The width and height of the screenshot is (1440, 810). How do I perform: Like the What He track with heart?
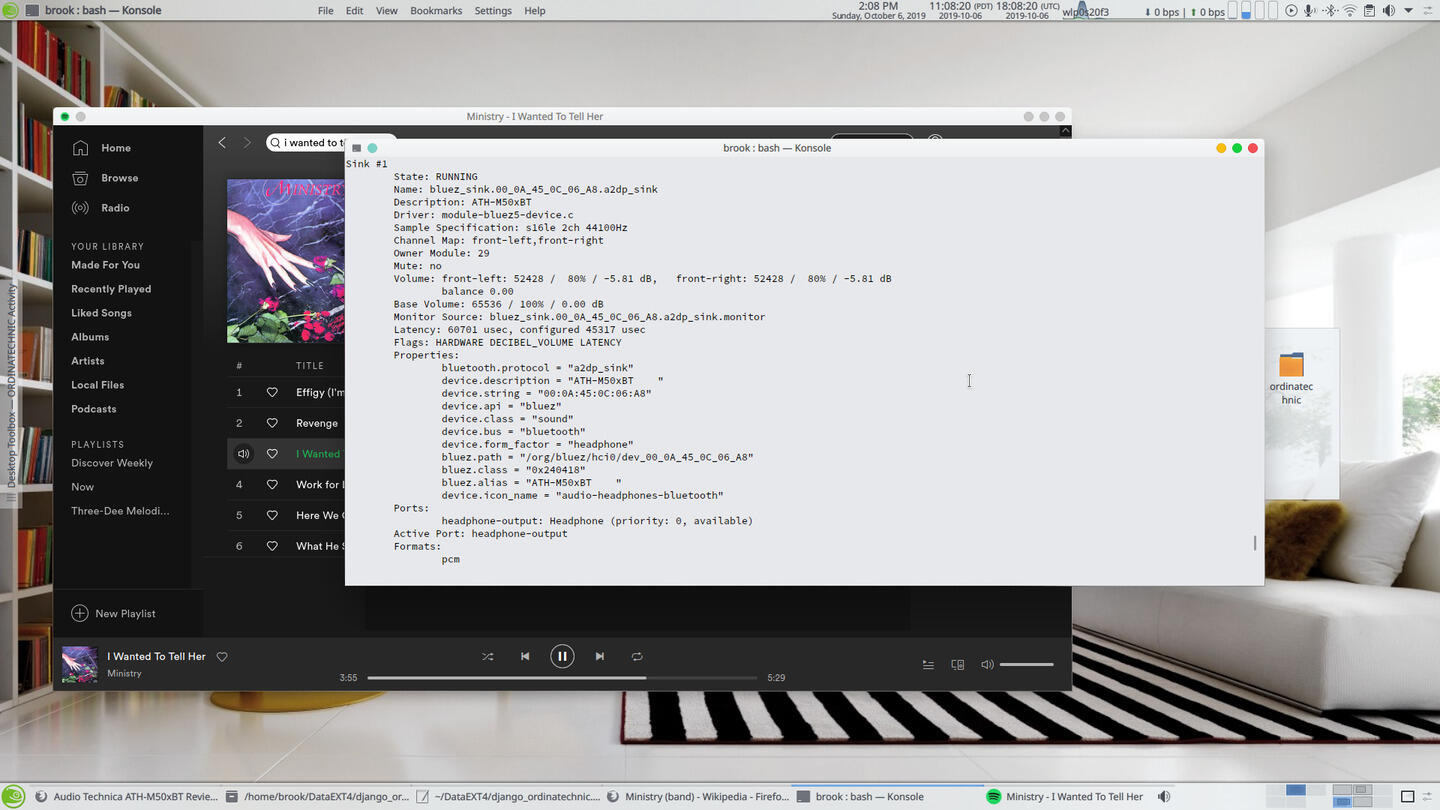click(272, 546)
